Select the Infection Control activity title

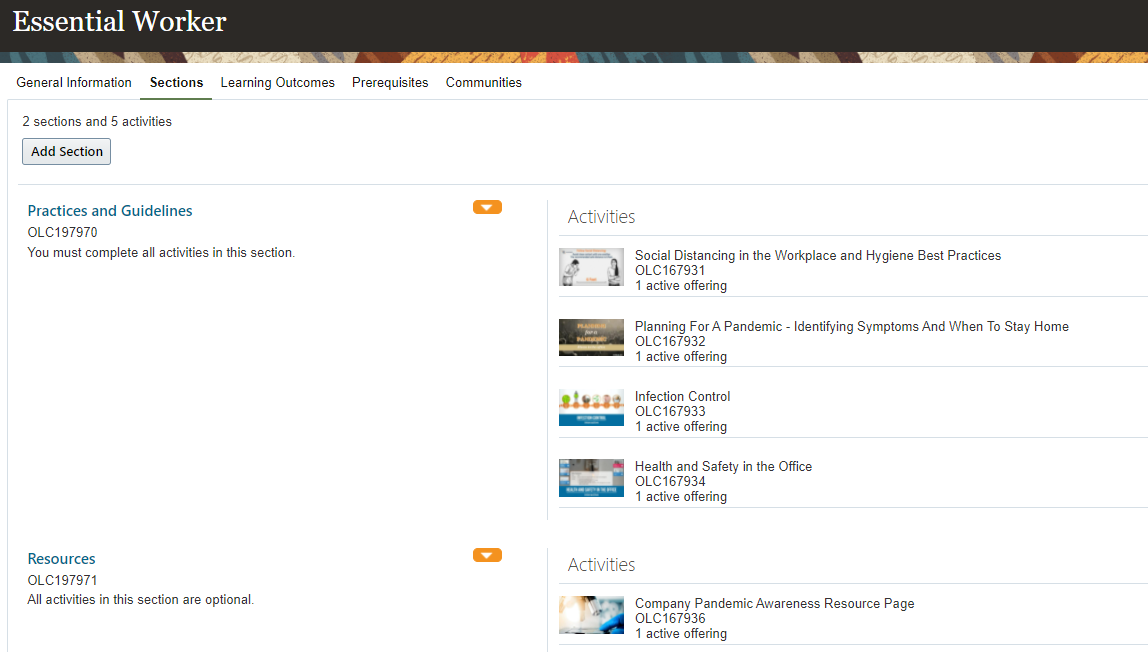pos(682,397)
